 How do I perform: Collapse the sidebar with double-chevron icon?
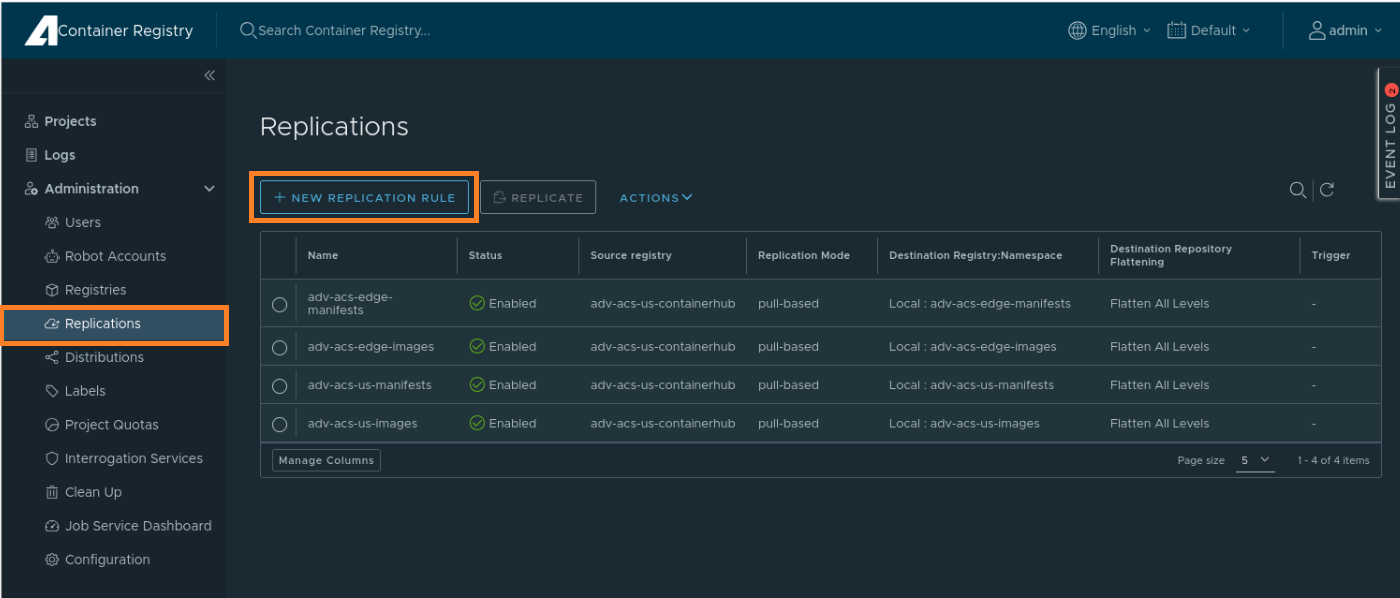(209, 75)
